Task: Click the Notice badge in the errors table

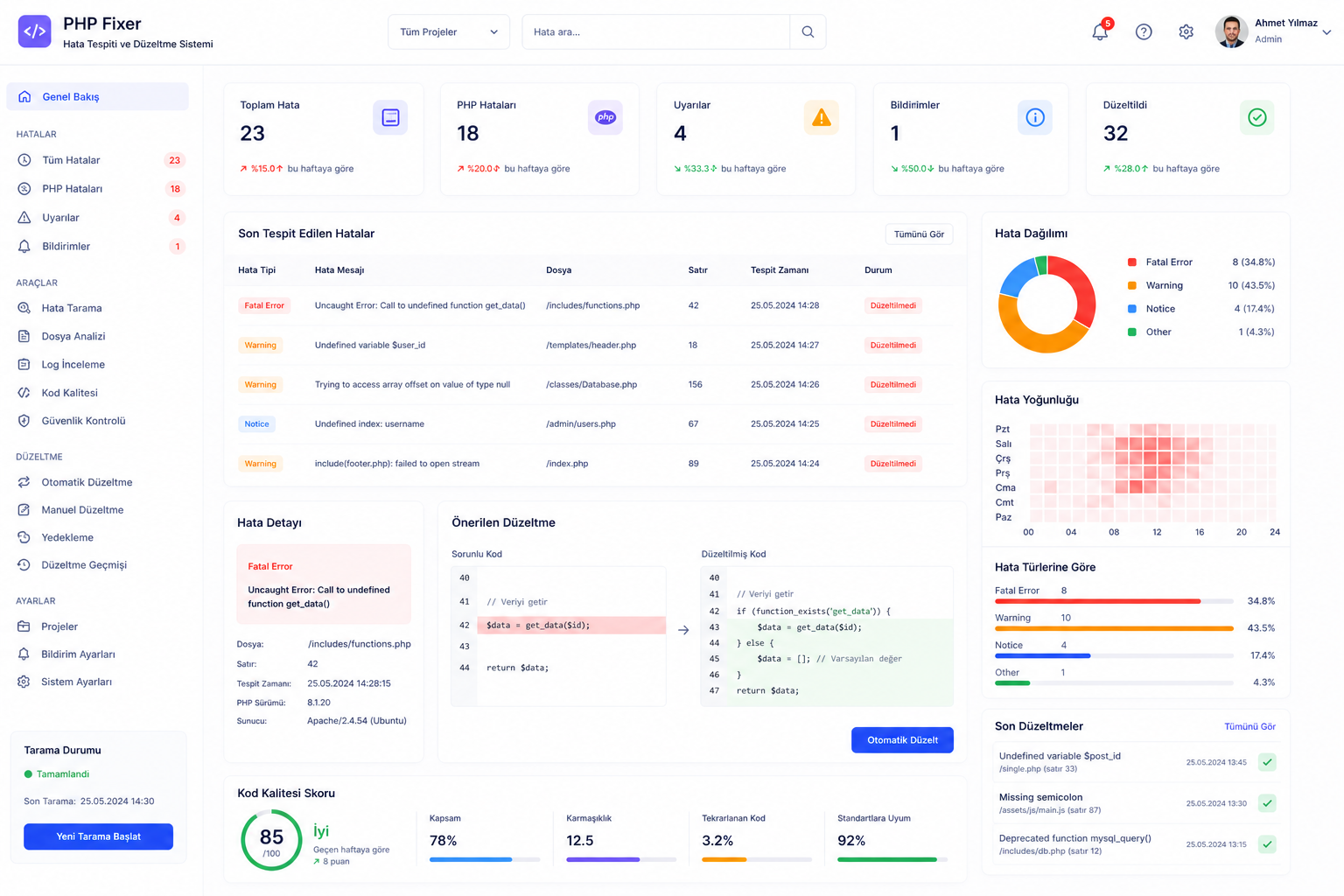Action: [256, 424]
